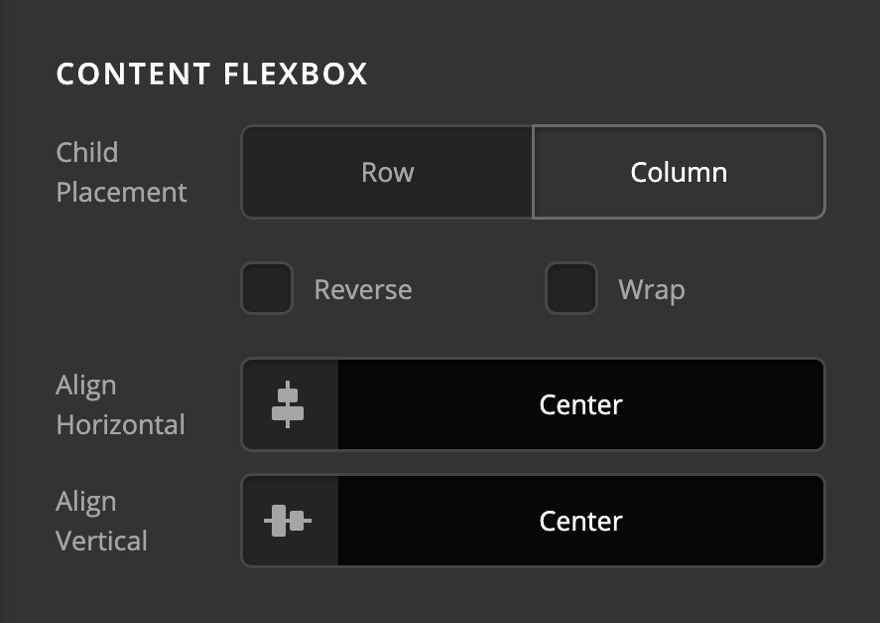Click the alignment glyph in the Align Horizontal control
This screenshot has height=623, width=880.
click(x=289, y=404)
